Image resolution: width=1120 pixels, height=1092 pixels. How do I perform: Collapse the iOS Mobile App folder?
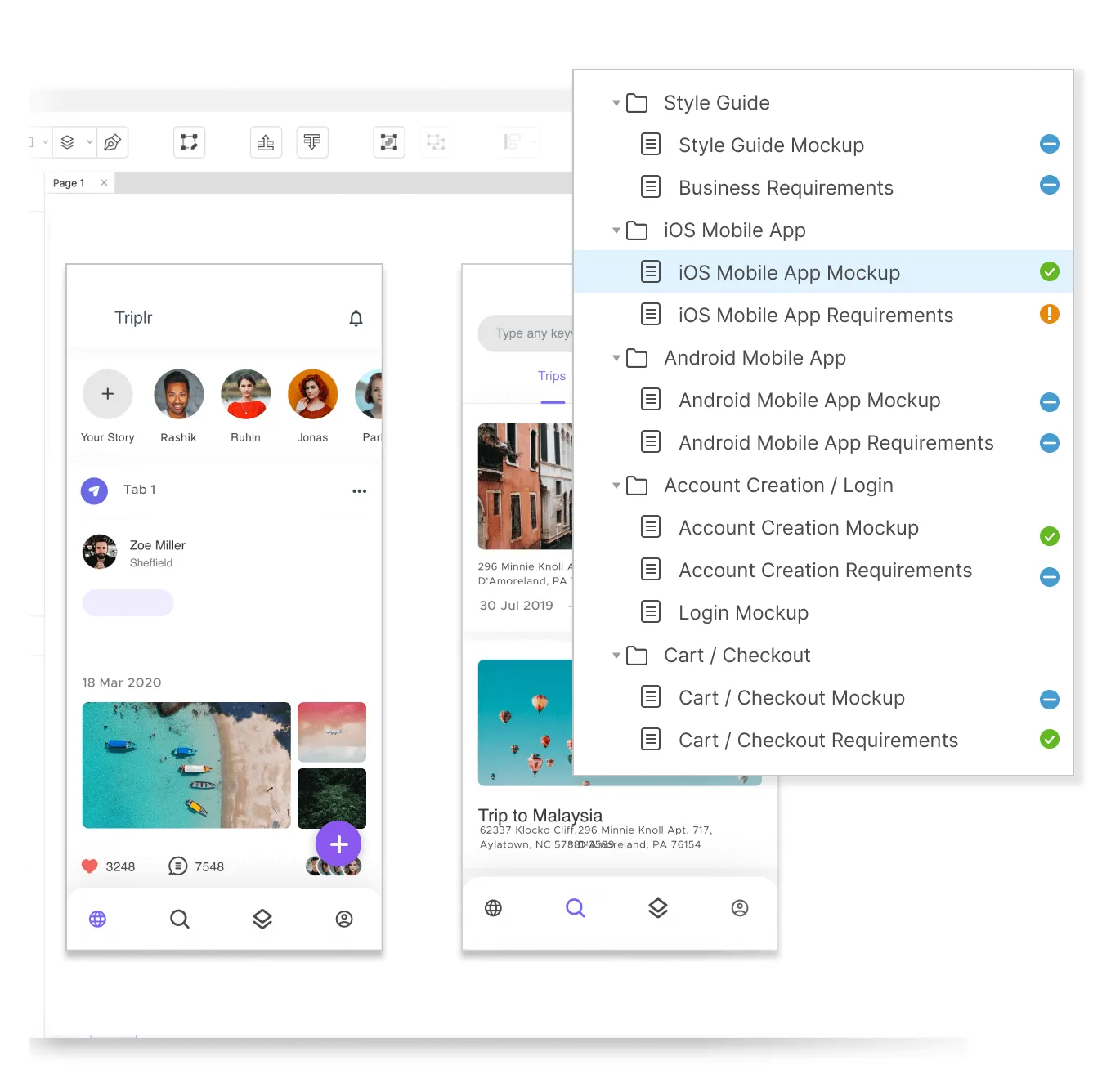(616, 230)
